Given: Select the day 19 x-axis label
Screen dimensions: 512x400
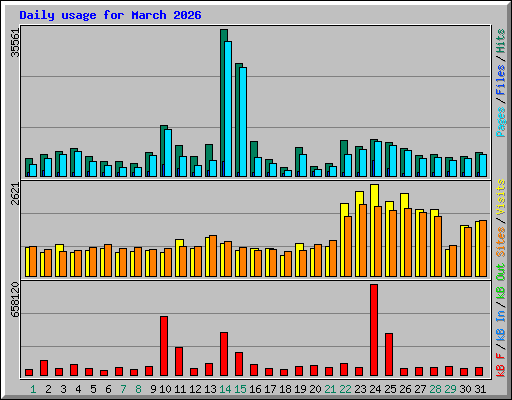Looking at the screenshot, I should point(300,389).
